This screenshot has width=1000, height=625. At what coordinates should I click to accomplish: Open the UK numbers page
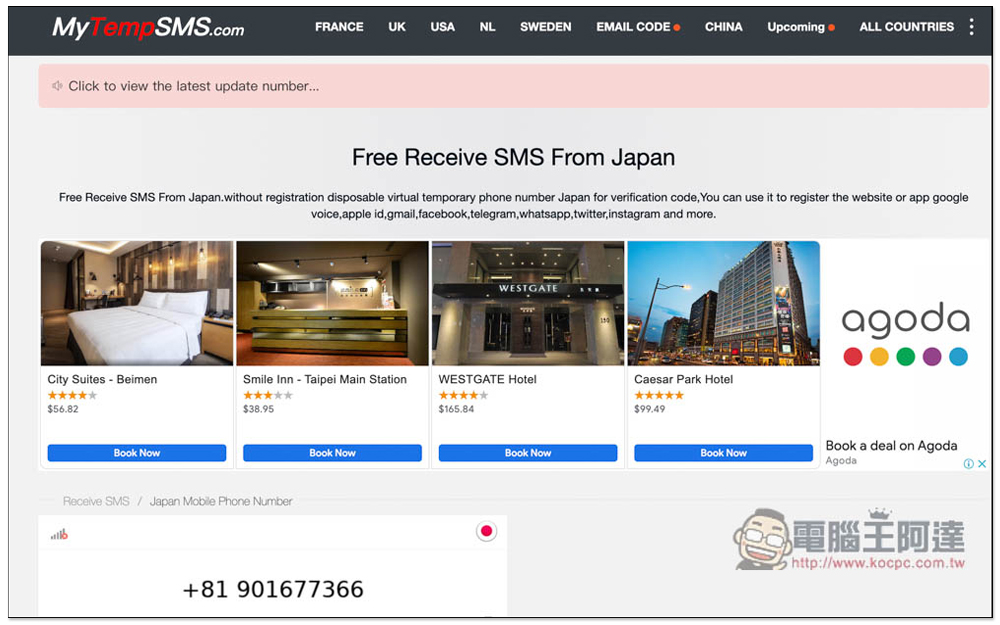pyautogui.click(x=397, y=27)
